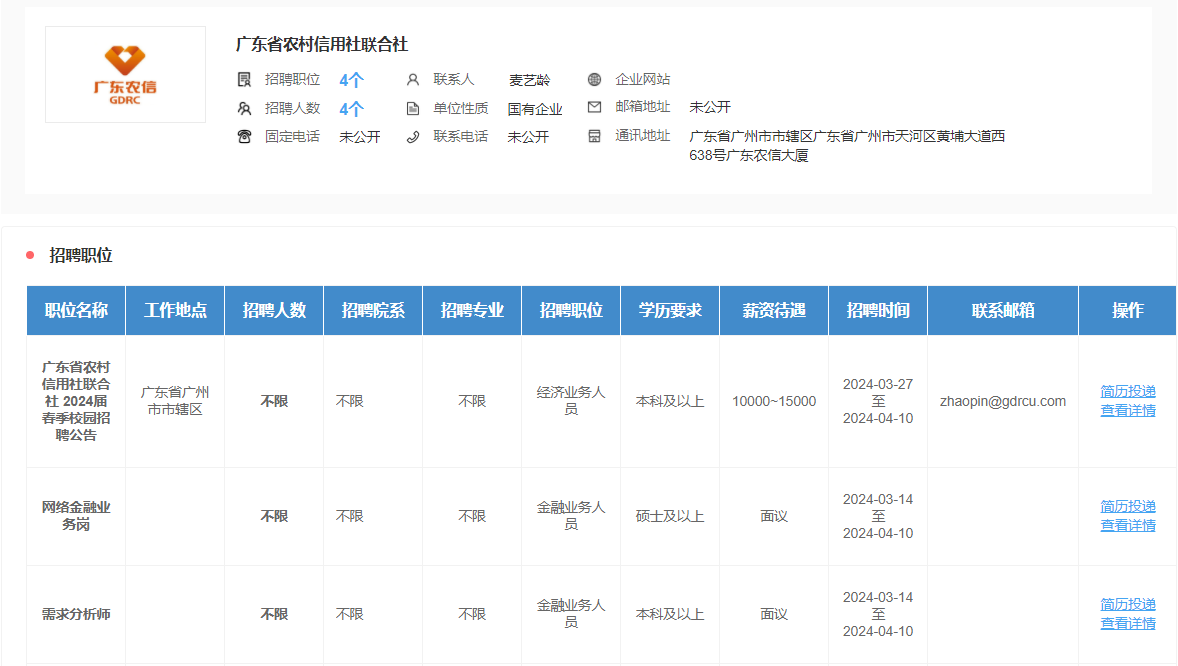1178x666 pixels.
Task: Click the 固定电话 telephone icon
Action: click(244, 137)
